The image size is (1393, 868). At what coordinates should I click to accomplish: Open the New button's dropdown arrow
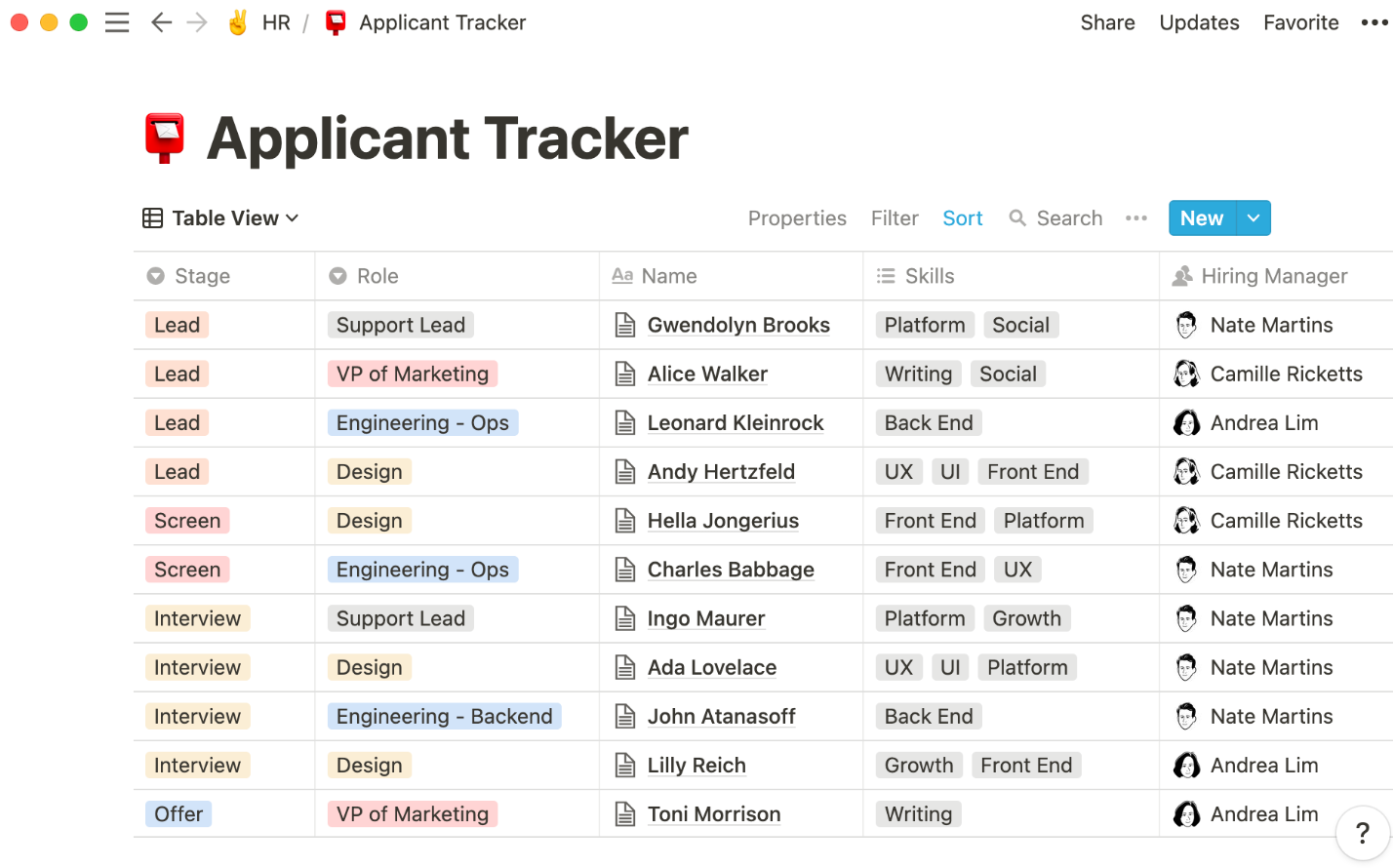tap(1253, 217)
